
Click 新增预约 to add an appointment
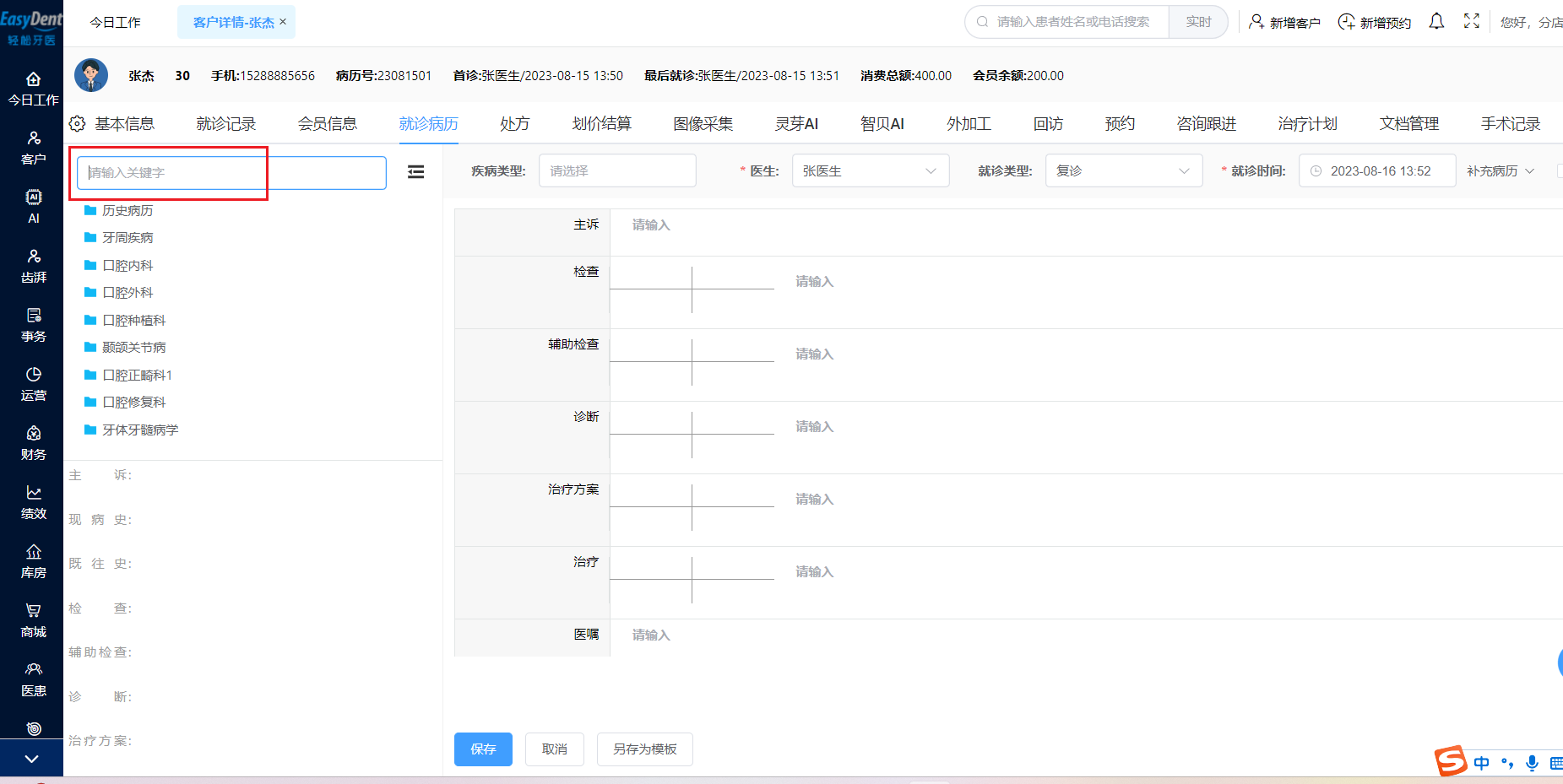coord(1375,23)
